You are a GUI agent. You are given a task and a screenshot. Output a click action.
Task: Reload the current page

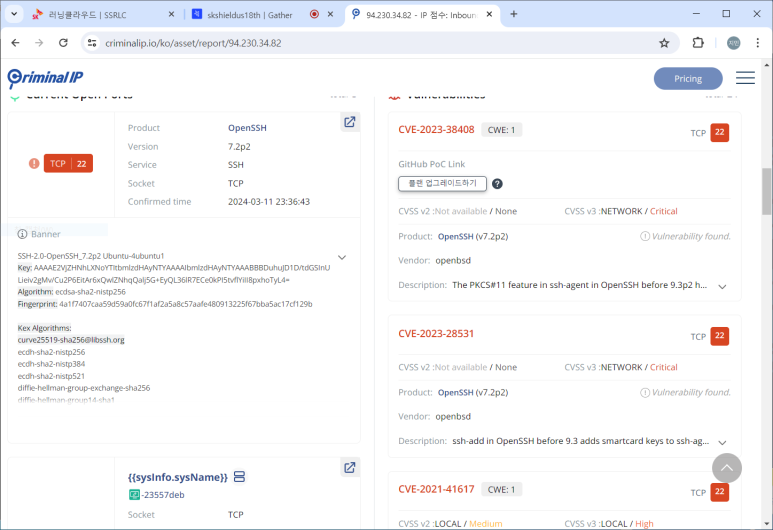63,43
